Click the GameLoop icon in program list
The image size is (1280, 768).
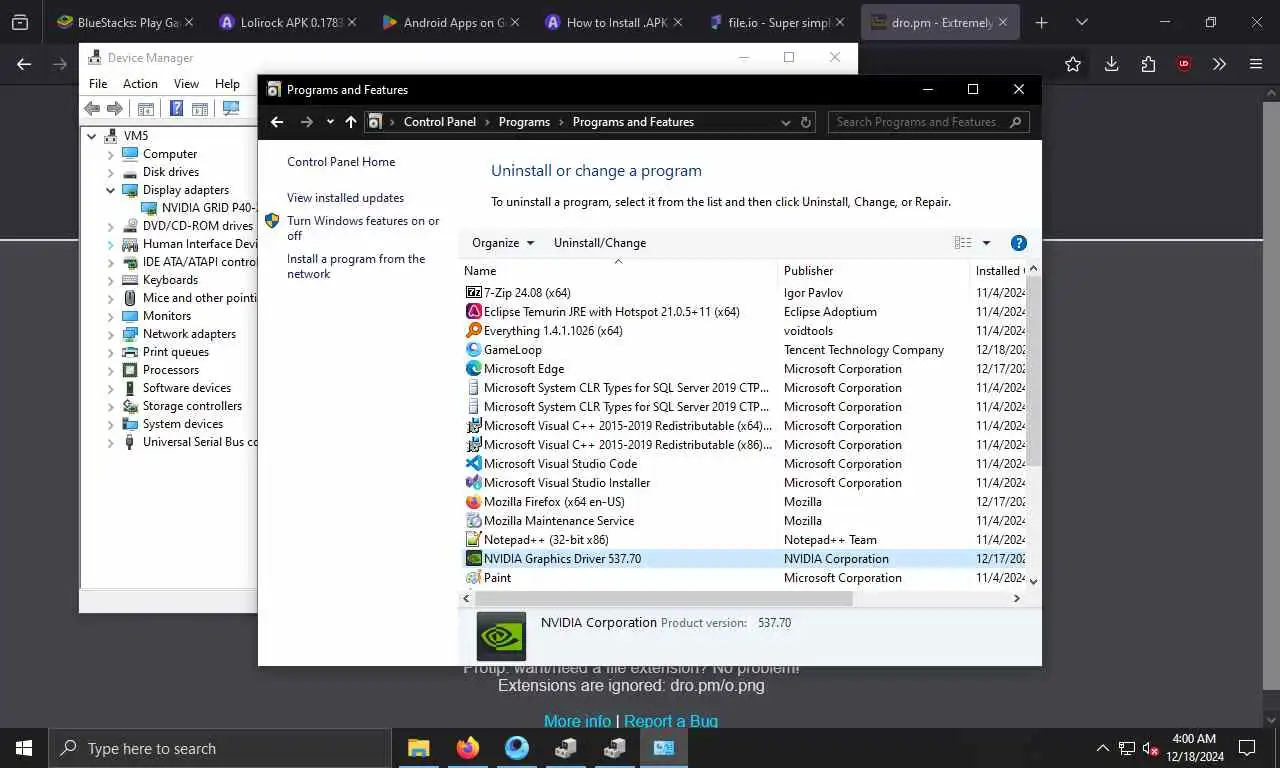[x=474, y=350]
